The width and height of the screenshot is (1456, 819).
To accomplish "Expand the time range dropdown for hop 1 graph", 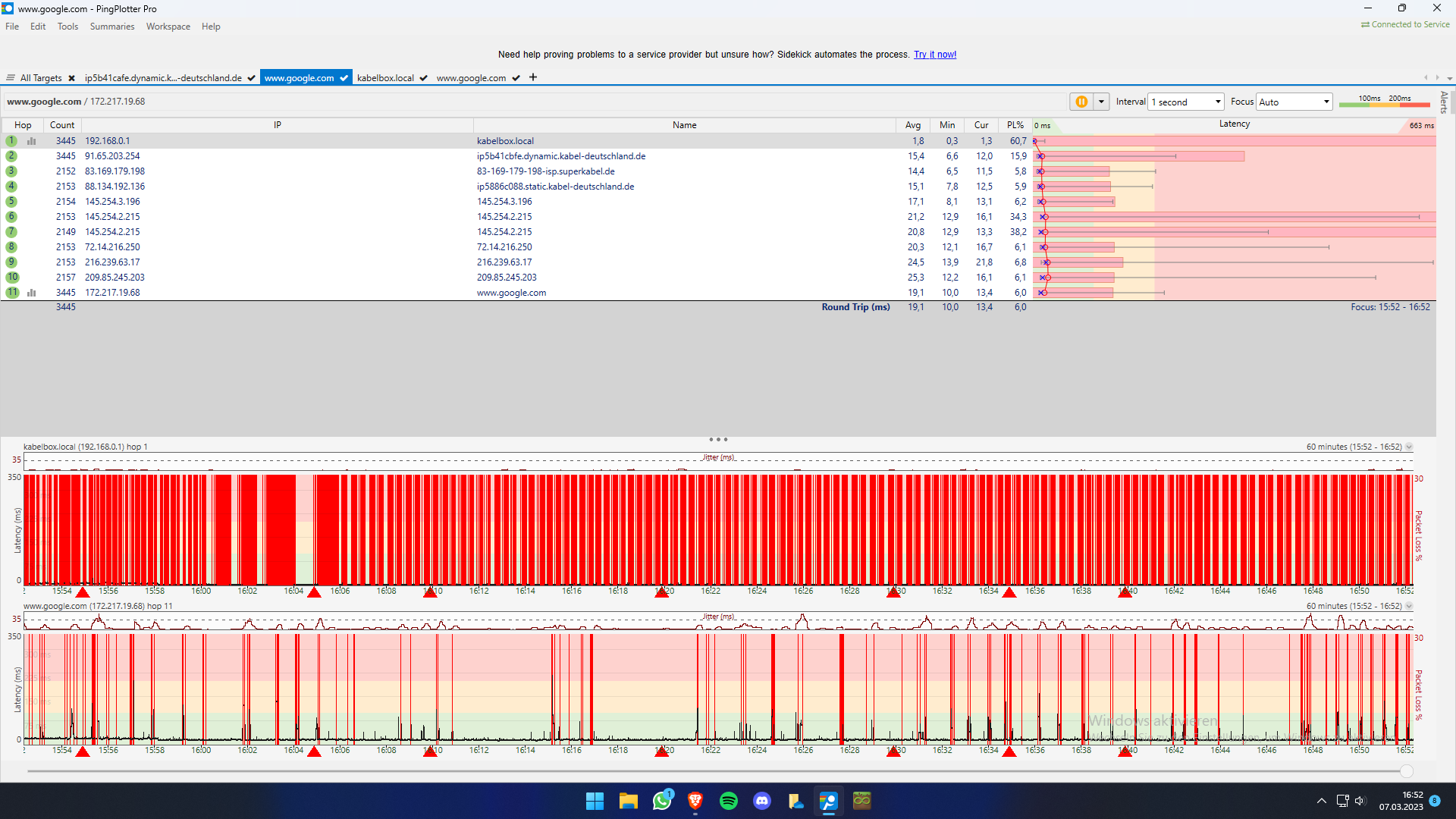I will tap(1409, 447).
